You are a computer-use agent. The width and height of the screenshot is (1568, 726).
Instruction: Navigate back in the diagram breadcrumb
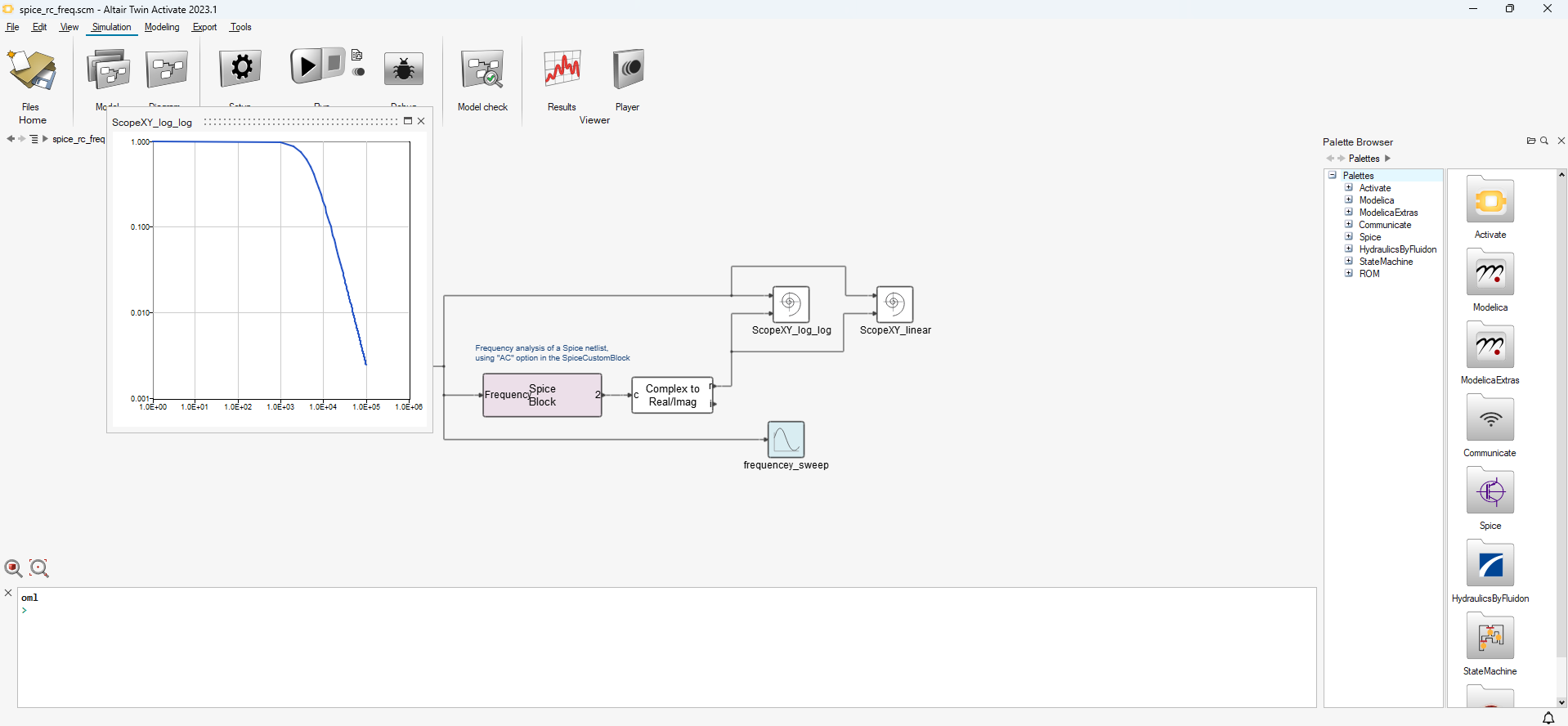10,139
